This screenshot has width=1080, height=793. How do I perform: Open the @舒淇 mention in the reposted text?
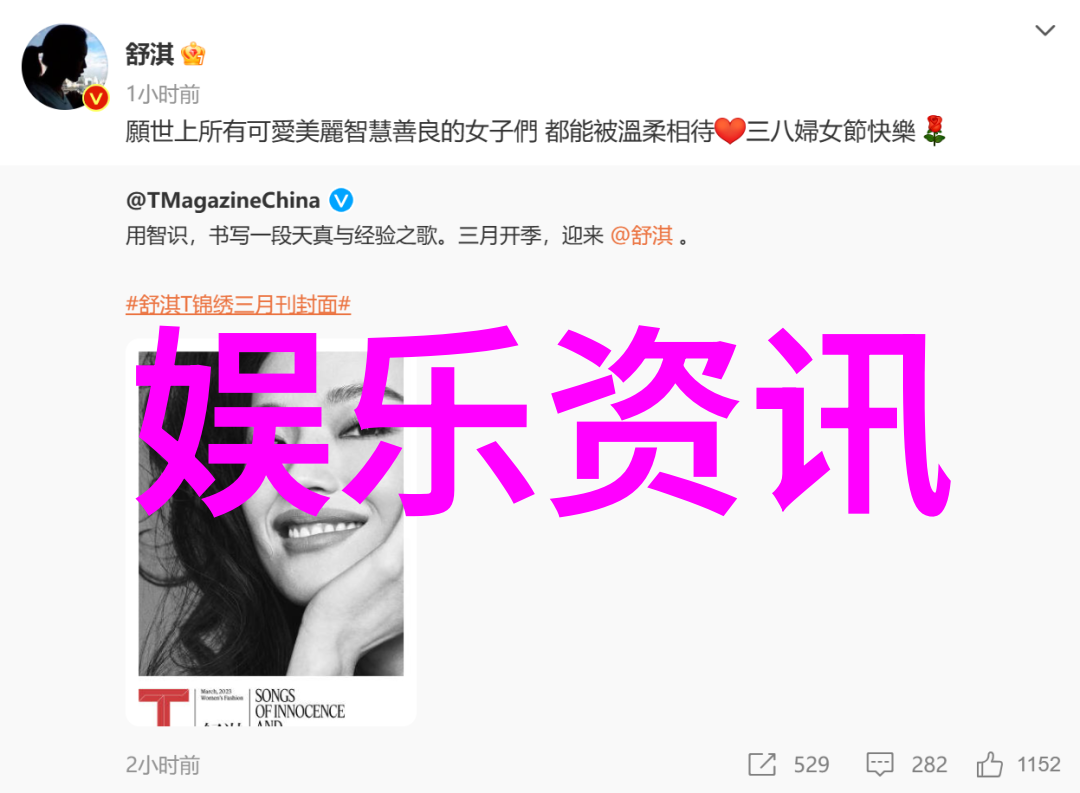coord(641,236)
